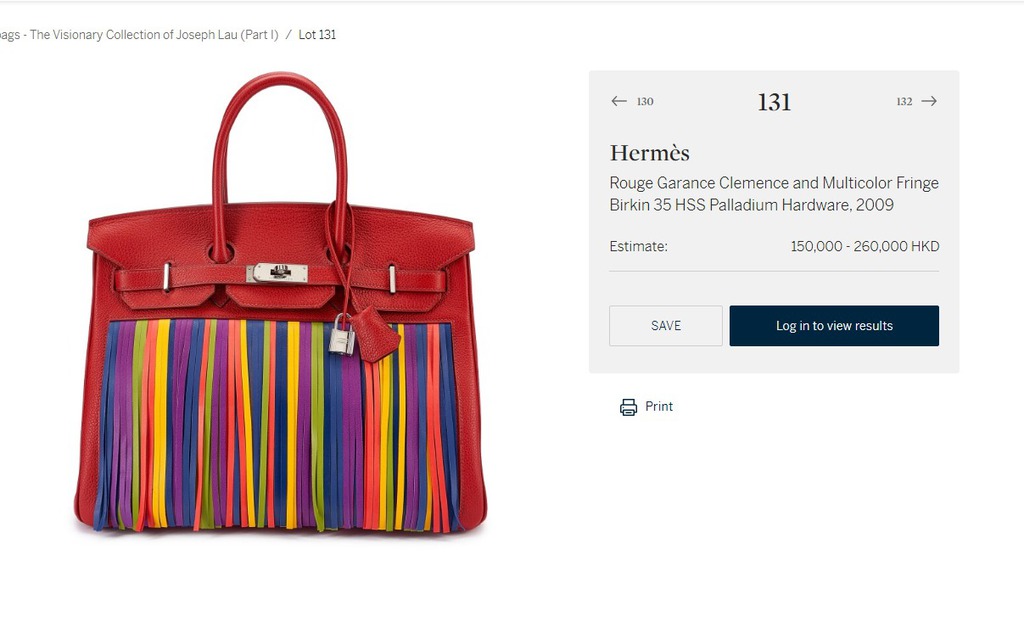
Task: Click the multicolor fringe on bag photo
Action: (x=278, y=424)
